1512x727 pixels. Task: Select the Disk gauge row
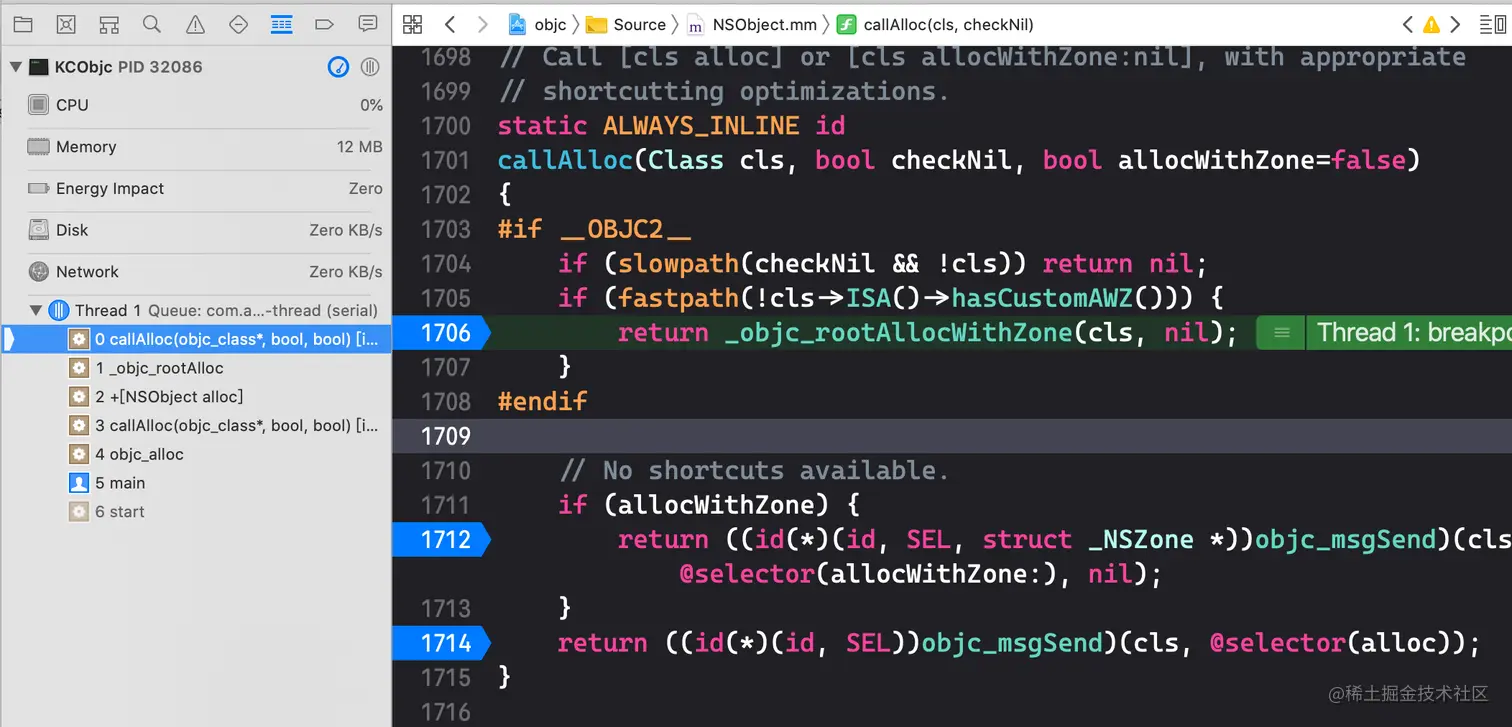tap(195, 230)
